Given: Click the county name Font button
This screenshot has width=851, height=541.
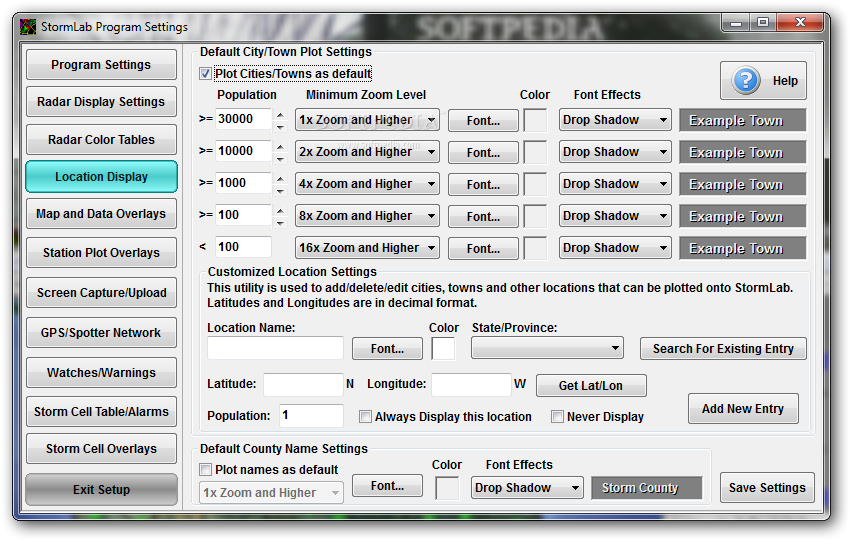Looking at the screenshot, I should click(x=387, y=486).
